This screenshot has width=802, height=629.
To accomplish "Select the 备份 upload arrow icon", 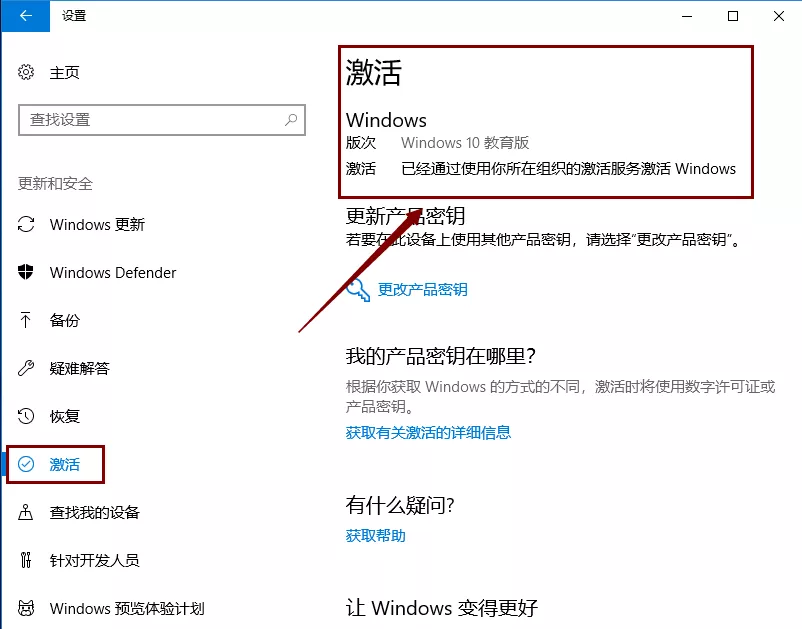I will click(x=26, y=320).
